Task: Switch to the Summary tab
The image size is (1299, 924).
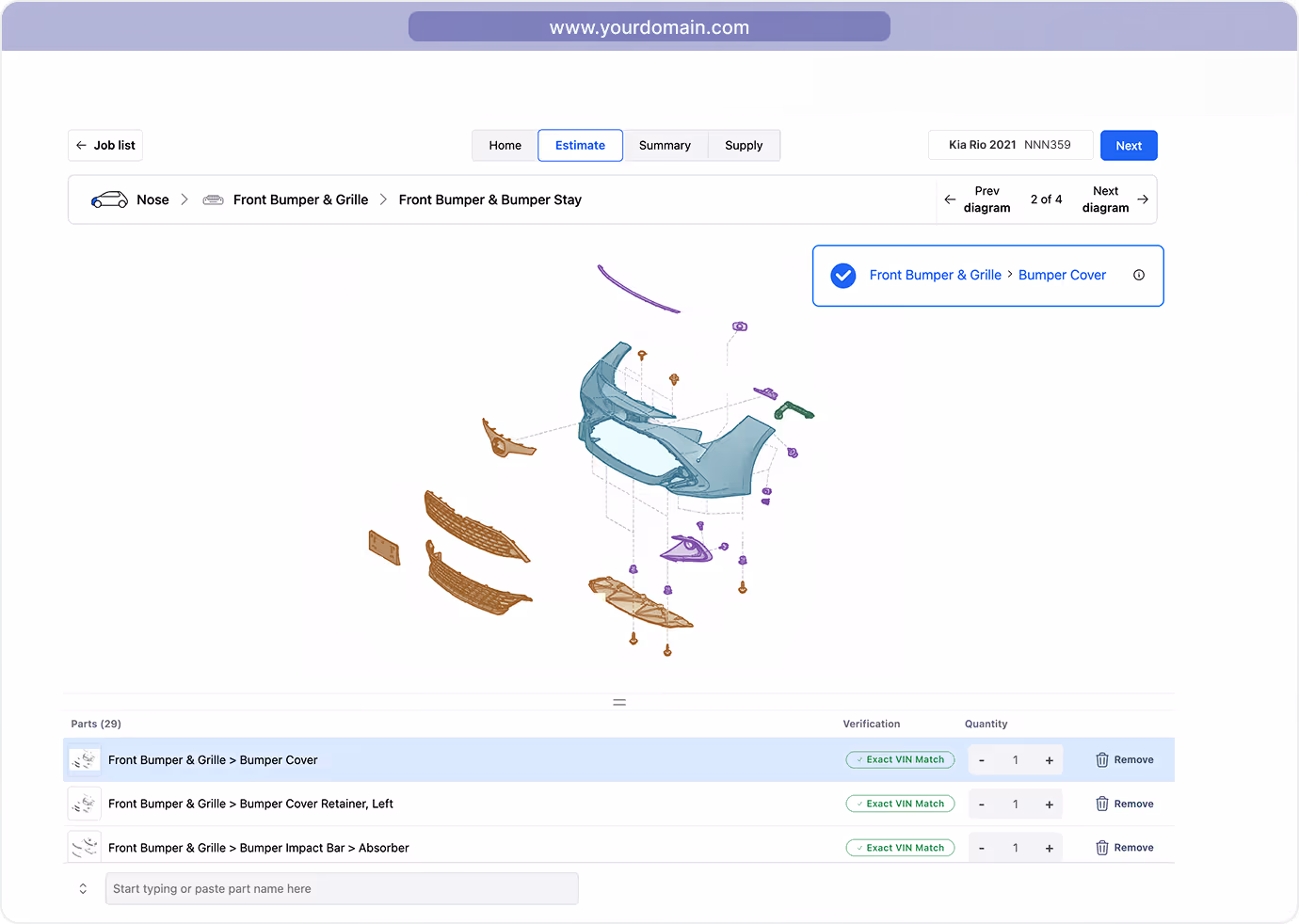Action: (665, 146)
